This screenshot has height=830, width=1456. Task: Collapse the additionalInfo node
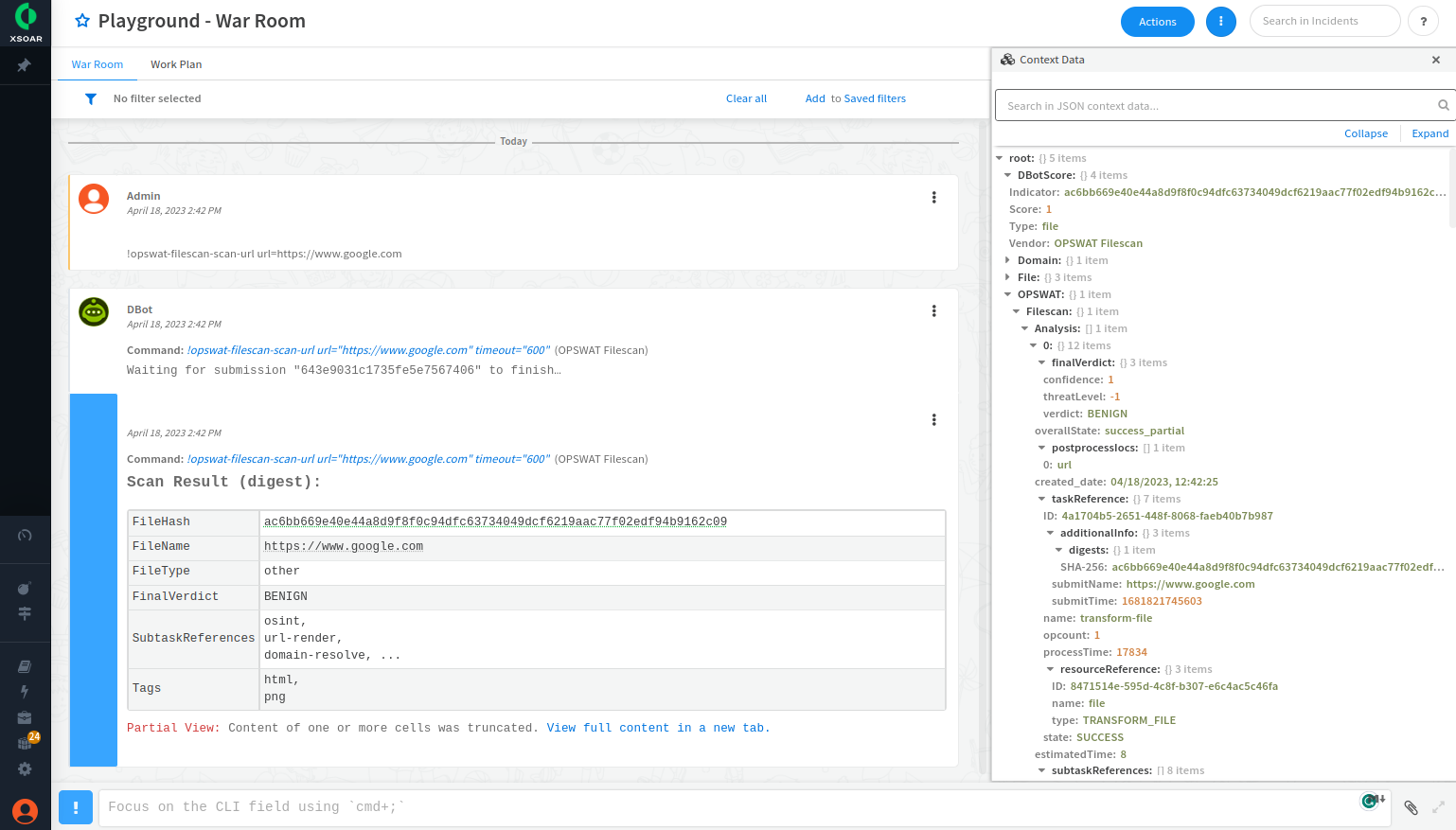tap(1051, 533)
